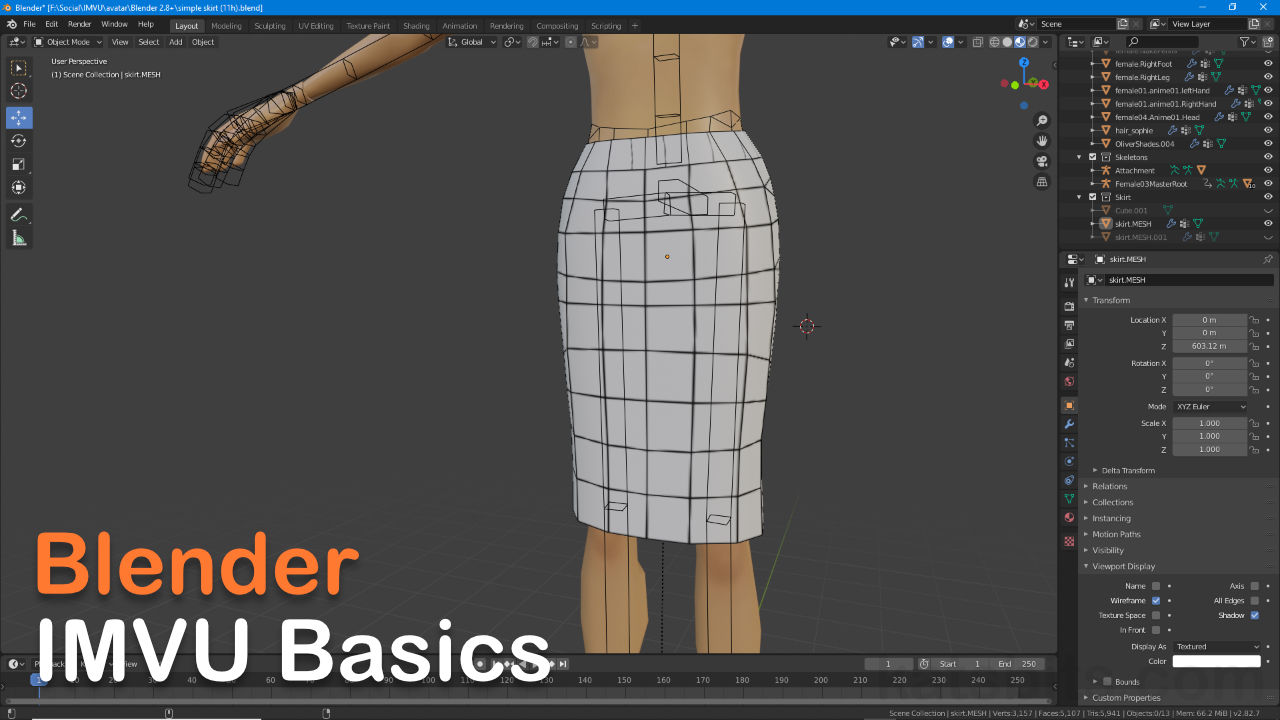Switch to the UV Editing workspace tab
Image resolution: width=1280 pixels, height=720 pixels.
pyautogui.click(x=316, y=26)
